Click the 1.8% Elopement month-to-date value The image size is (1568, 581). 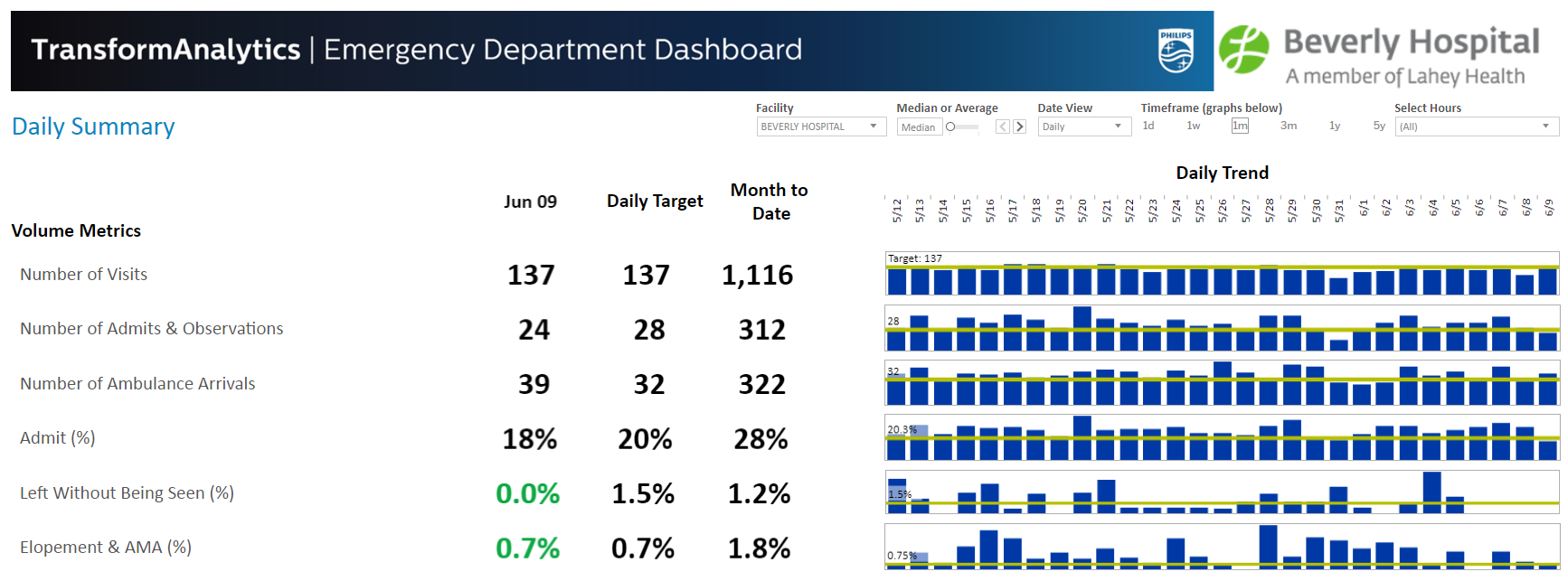coord(759,548)
